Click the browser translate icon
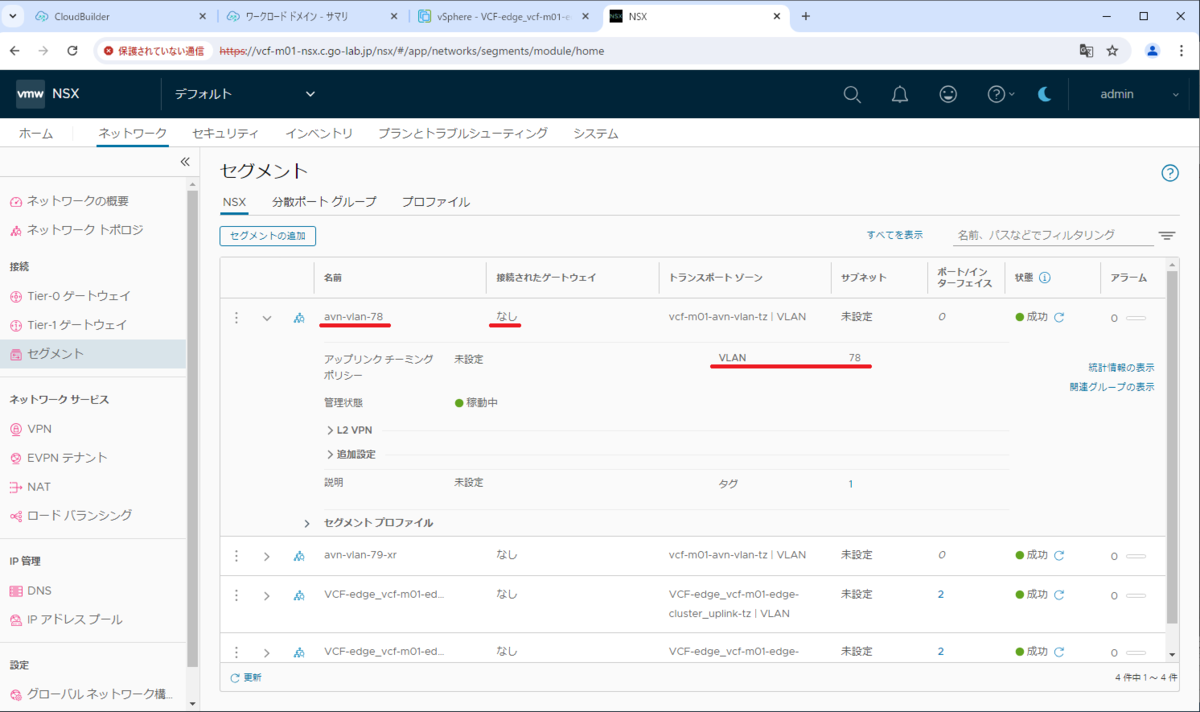The image size is (1200, 712). click(1086, 50)
